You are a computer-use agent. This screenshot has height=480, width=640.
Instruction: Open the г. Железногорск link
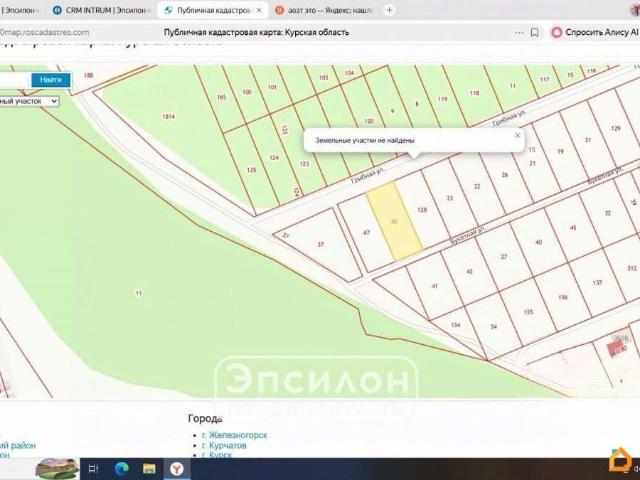point(235,435)
